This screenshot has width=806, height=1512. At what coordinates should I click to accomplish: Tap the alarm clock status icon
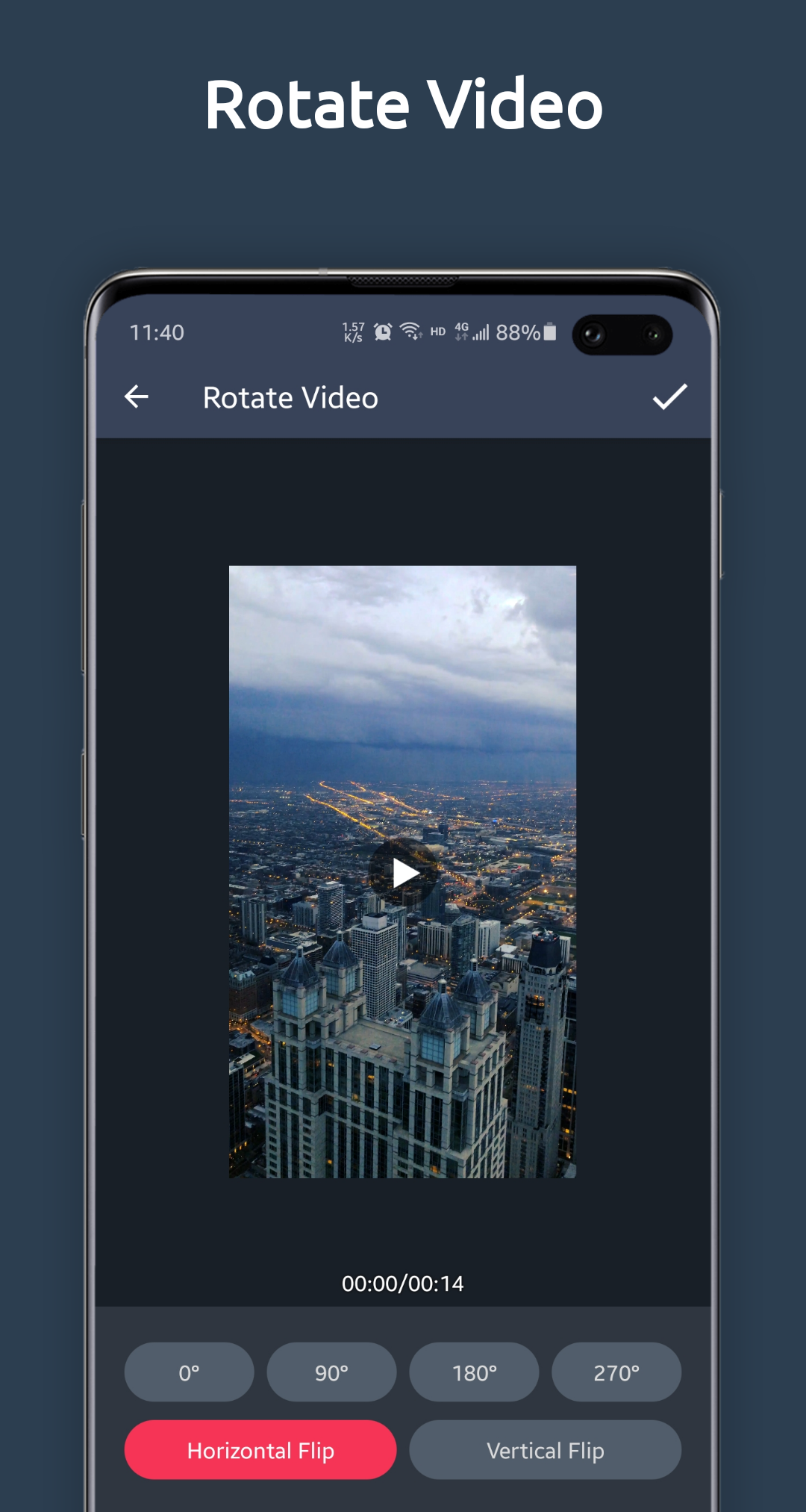click(x=383, y=332)
